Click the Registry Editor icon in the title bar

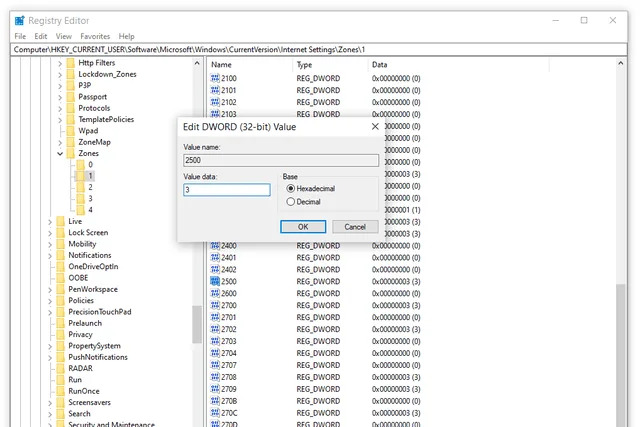[20, 19]
